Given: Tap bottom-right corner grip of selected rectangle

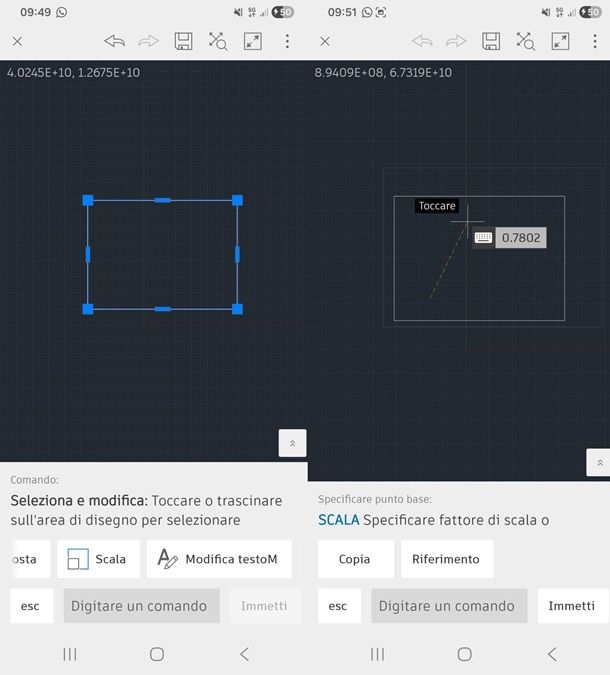Looking at the screenshot, I should point(237,309).
